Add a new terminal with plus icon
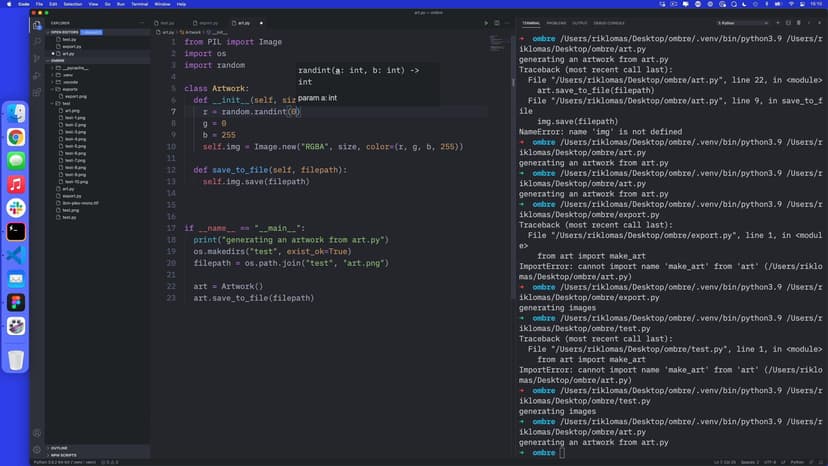 [778, 22]
